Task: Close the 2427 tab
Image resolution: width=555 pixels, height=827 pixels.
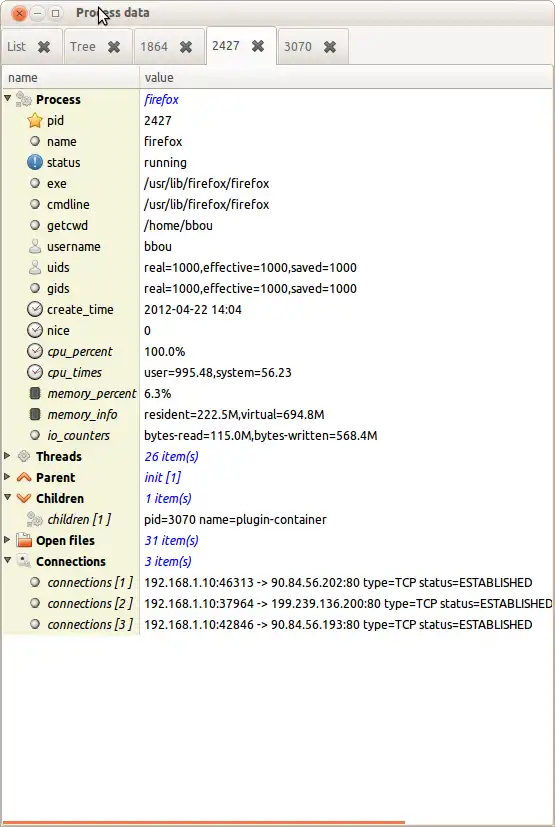Action: click(258, 46)
